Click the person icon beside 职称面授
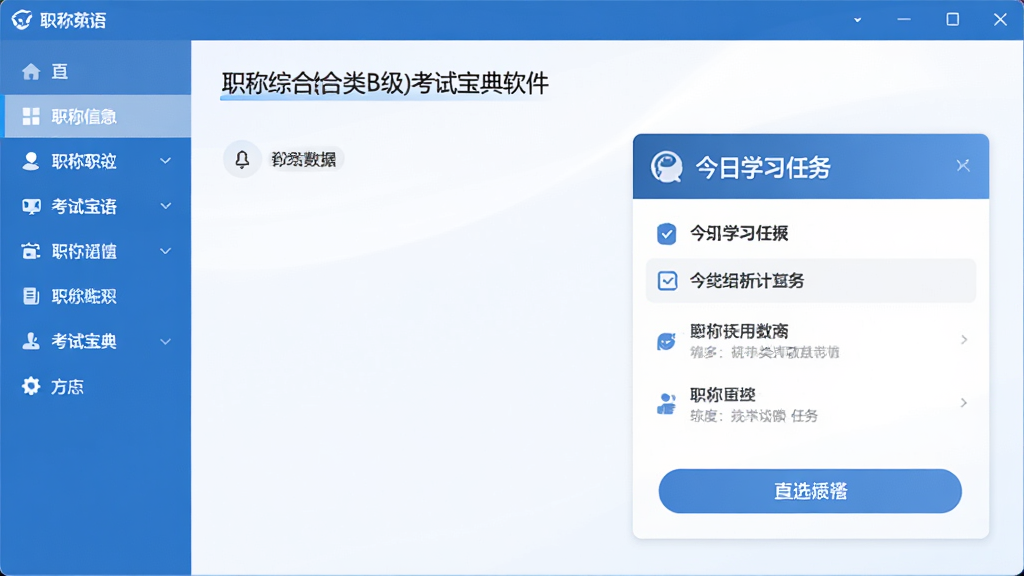This screenshot has height=576, width=1024. [666, 404]
